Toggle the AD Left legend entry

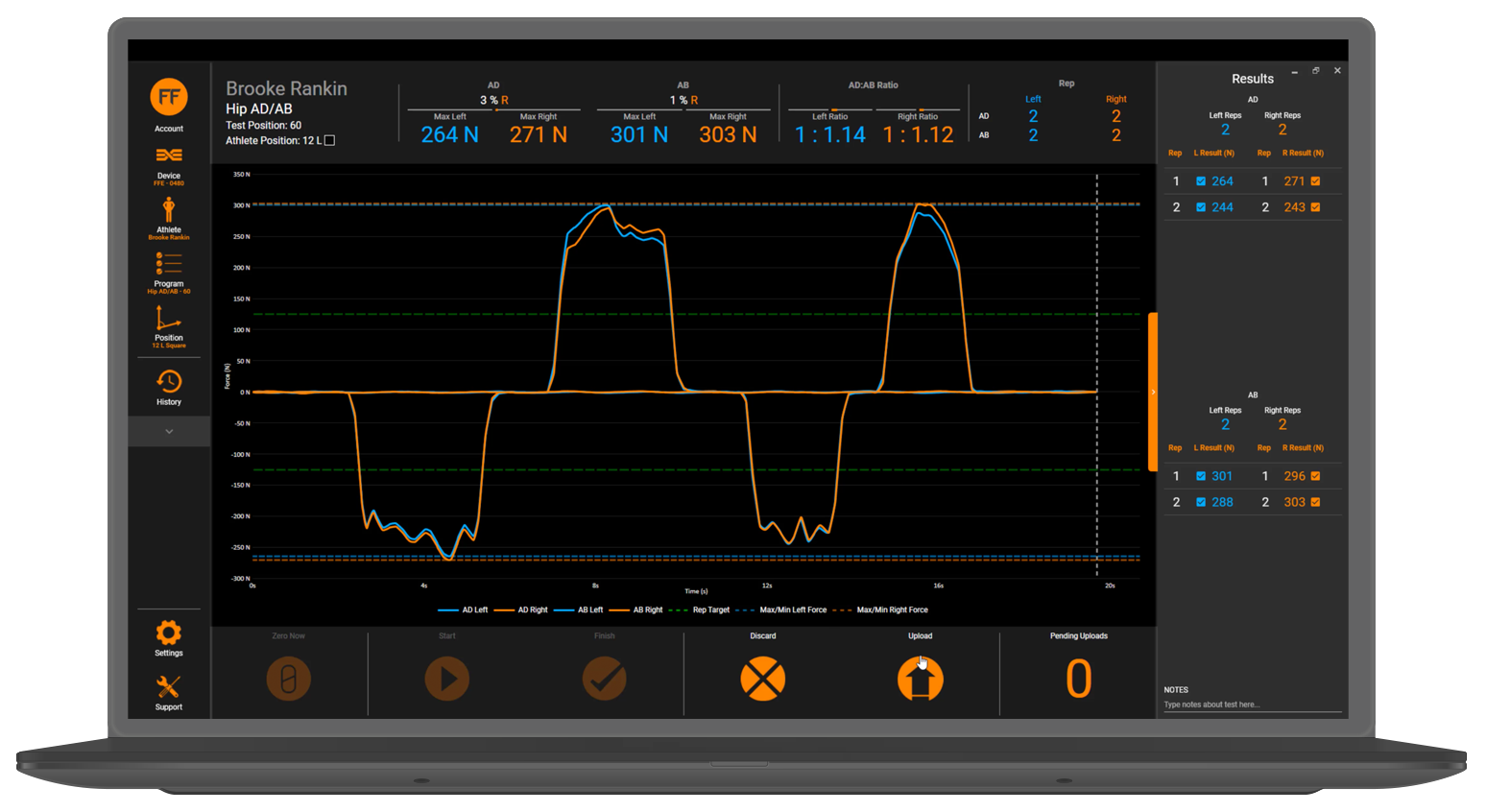(x=463, y=610)
